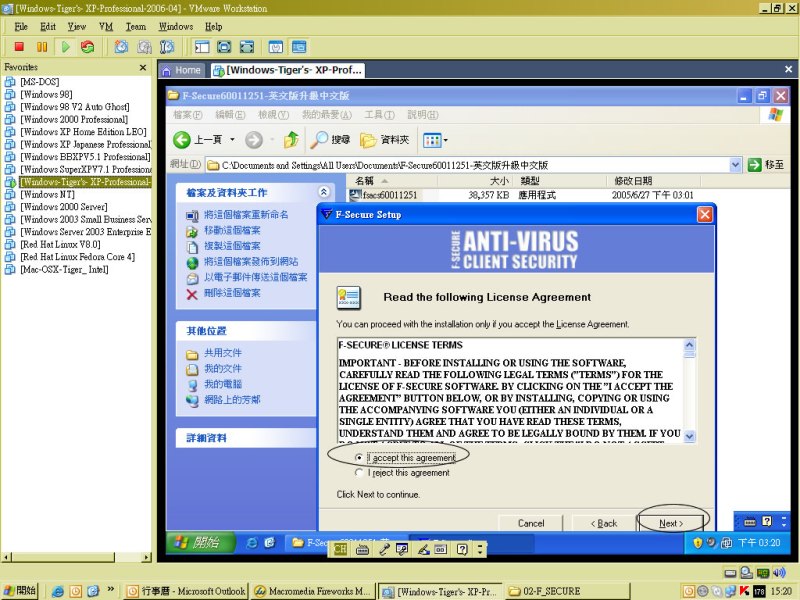Toggle the sidebar display toolbar icon
The width and height of the screenshot is (800, 600).
click(202, 47)
